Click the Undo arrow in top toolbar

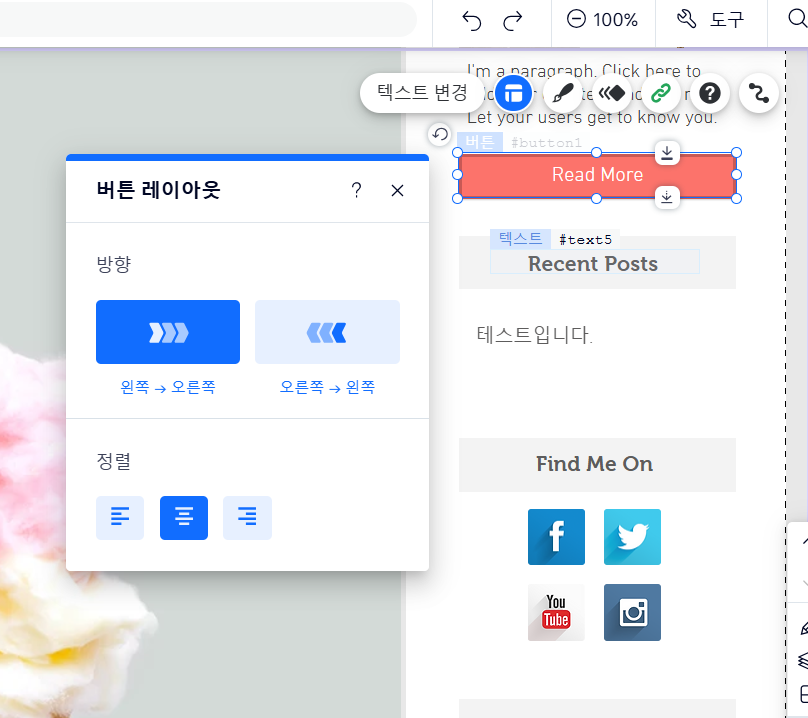coord(472,21)
